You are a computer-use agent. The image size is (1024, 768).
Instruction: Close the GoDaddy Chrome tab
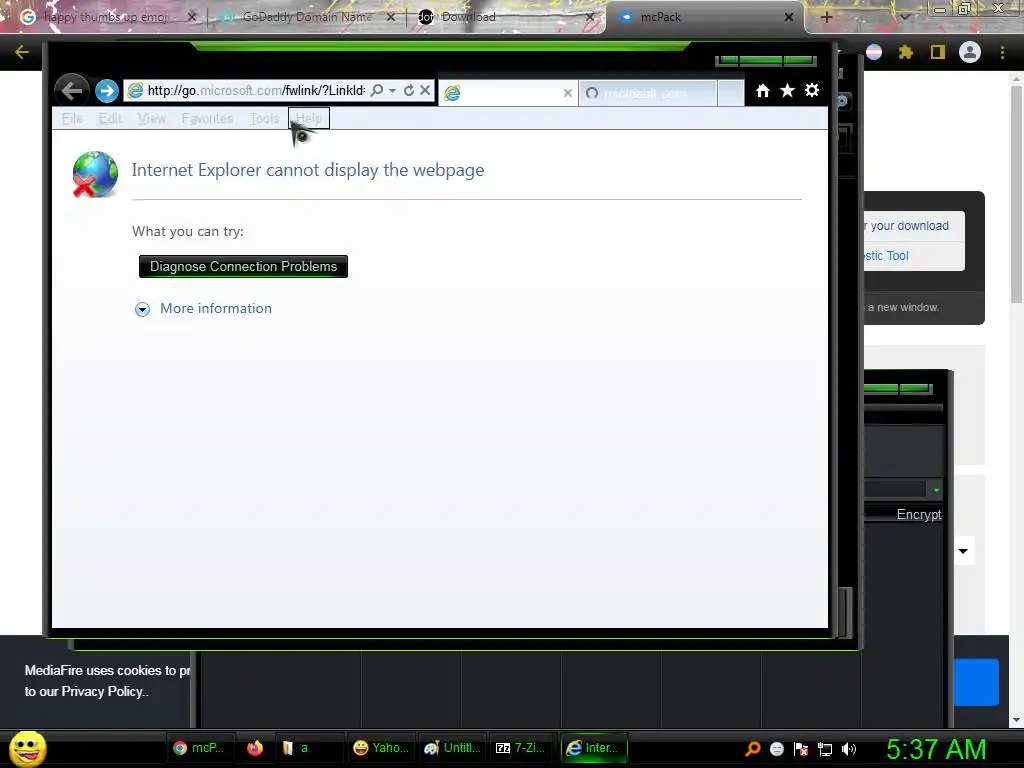click(391, 17)
